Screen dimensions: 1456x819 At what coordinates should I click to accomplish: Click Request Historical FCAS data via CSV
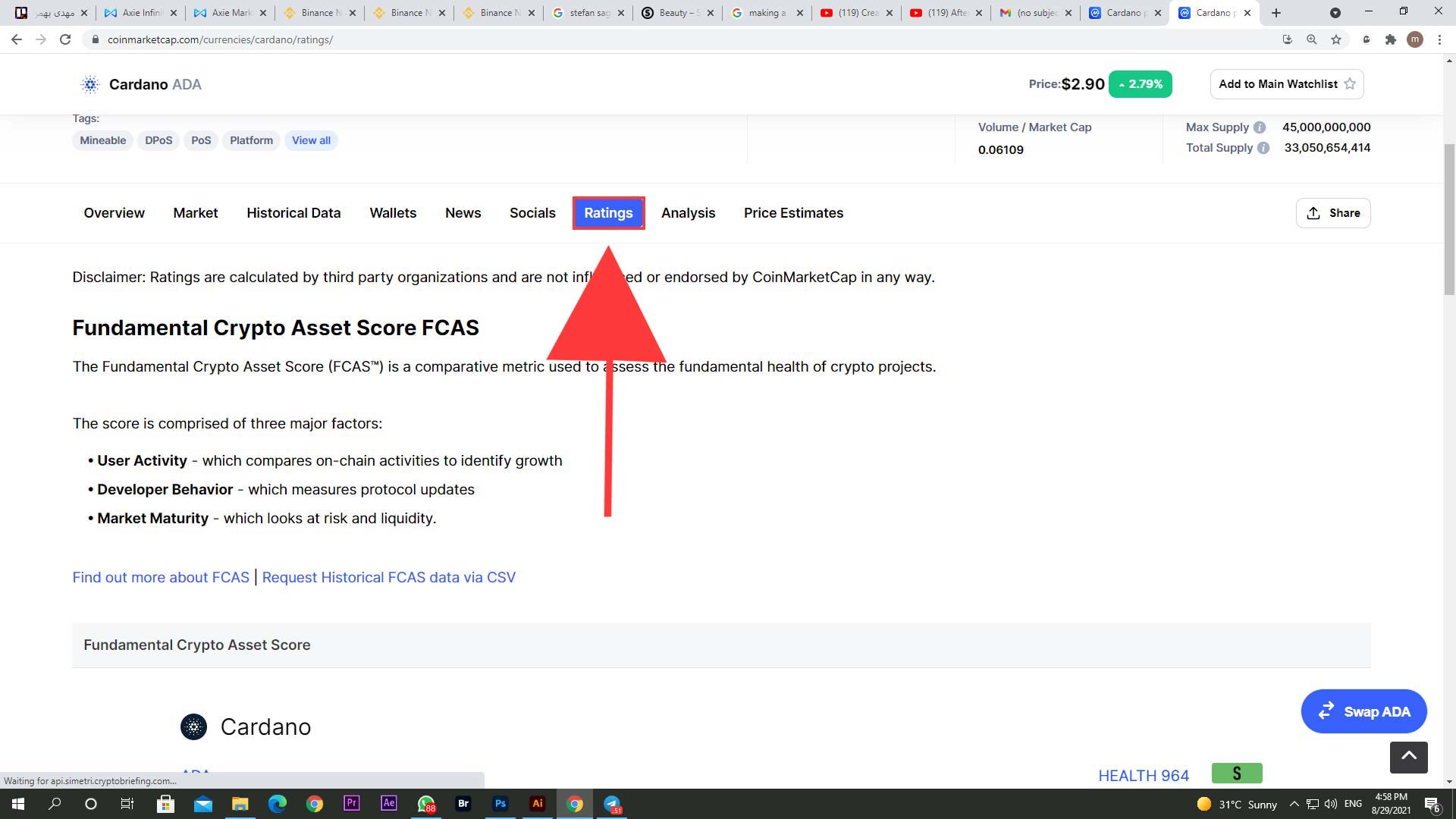coord(388,577)
